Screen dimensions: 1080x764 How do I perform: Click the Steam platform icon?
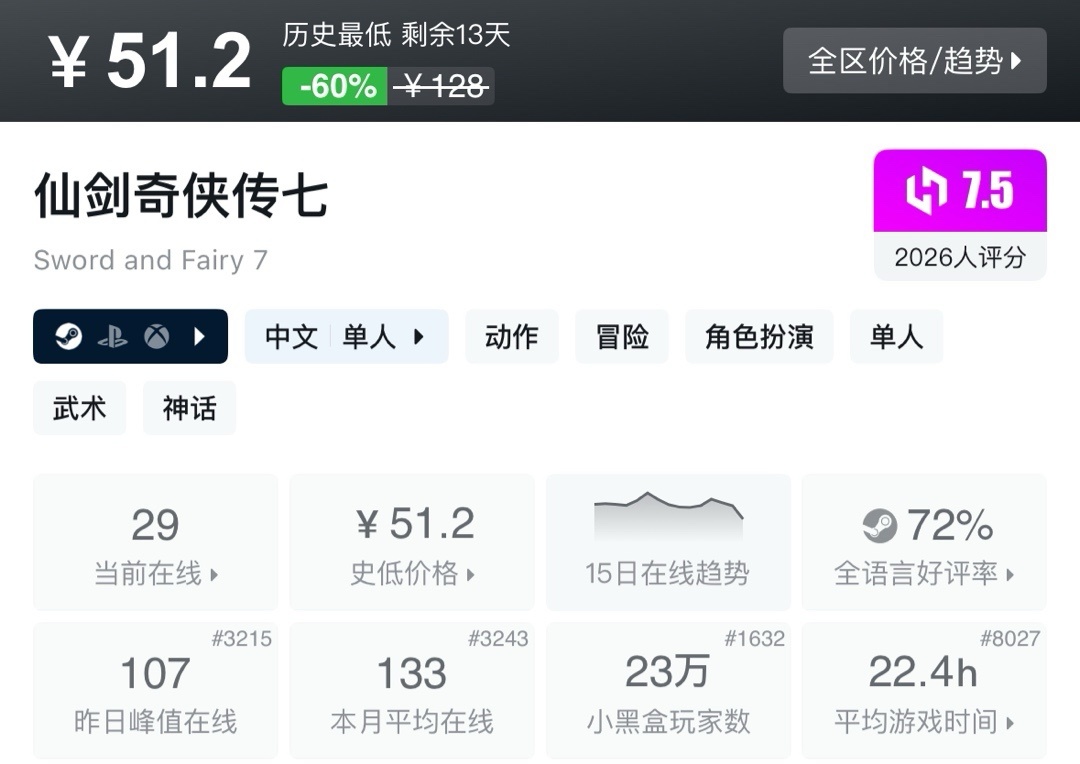(x=68, y=336)
